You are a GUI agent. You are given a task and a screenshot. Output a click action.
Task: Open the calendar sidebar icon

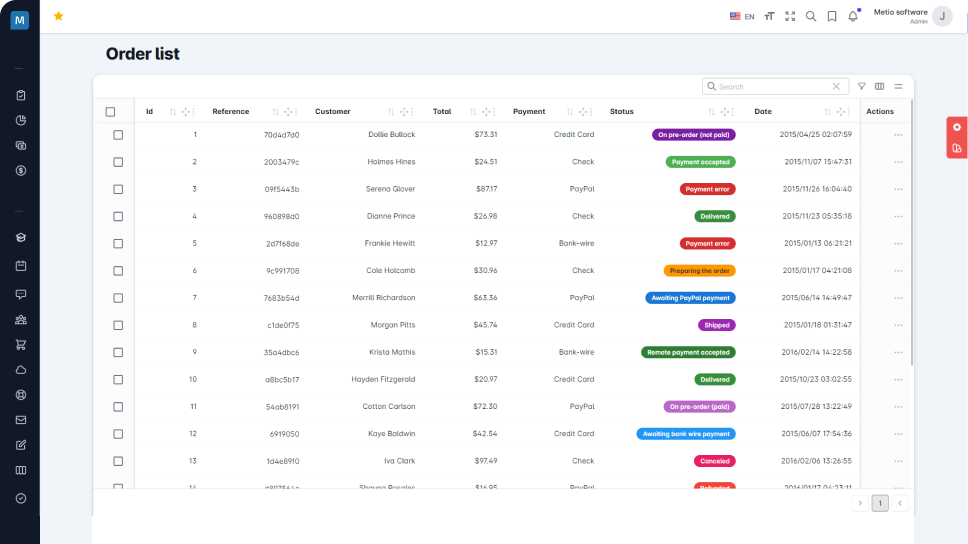pyautogui.click(x=21, y=266)
